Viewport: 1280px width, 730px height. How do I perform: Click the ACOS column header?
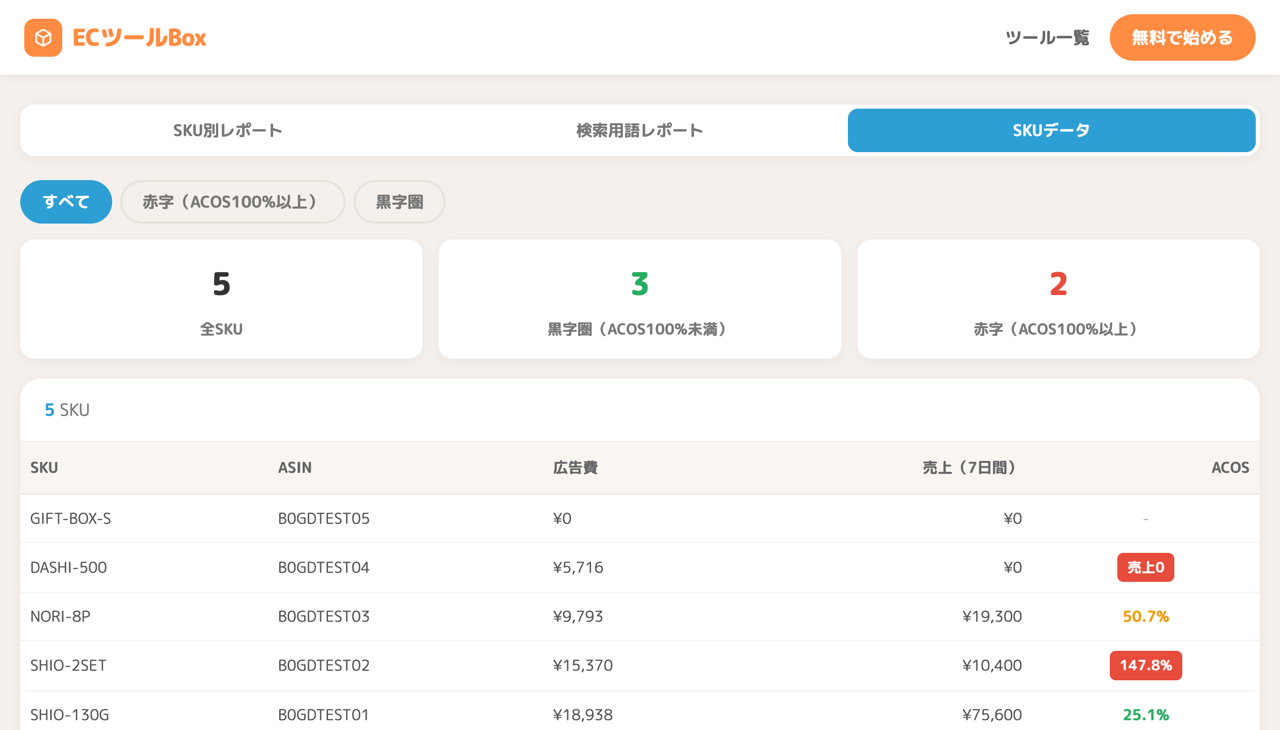[x=1230, y=468]
